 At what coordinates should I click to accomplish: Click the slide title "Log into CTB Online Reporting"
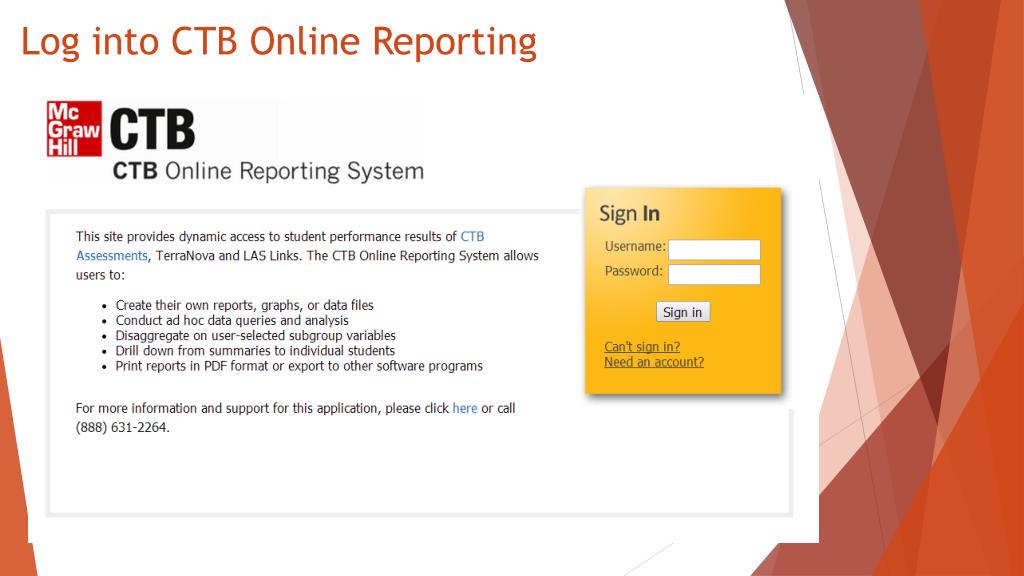[279, 42]
